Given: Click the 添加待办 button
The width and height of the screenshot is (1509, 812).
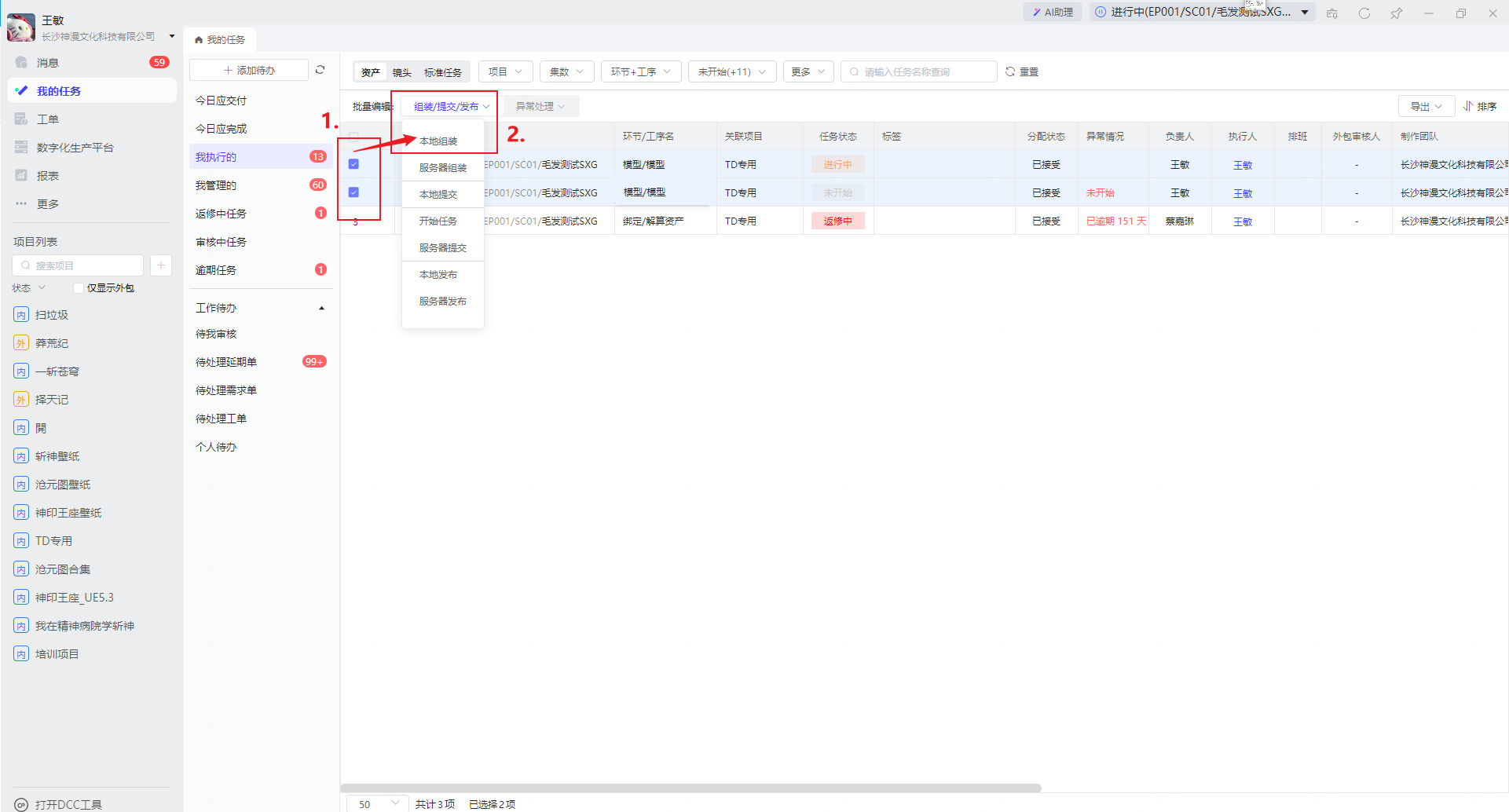Looking at the screenshot, I should click(x=249, y=70).
